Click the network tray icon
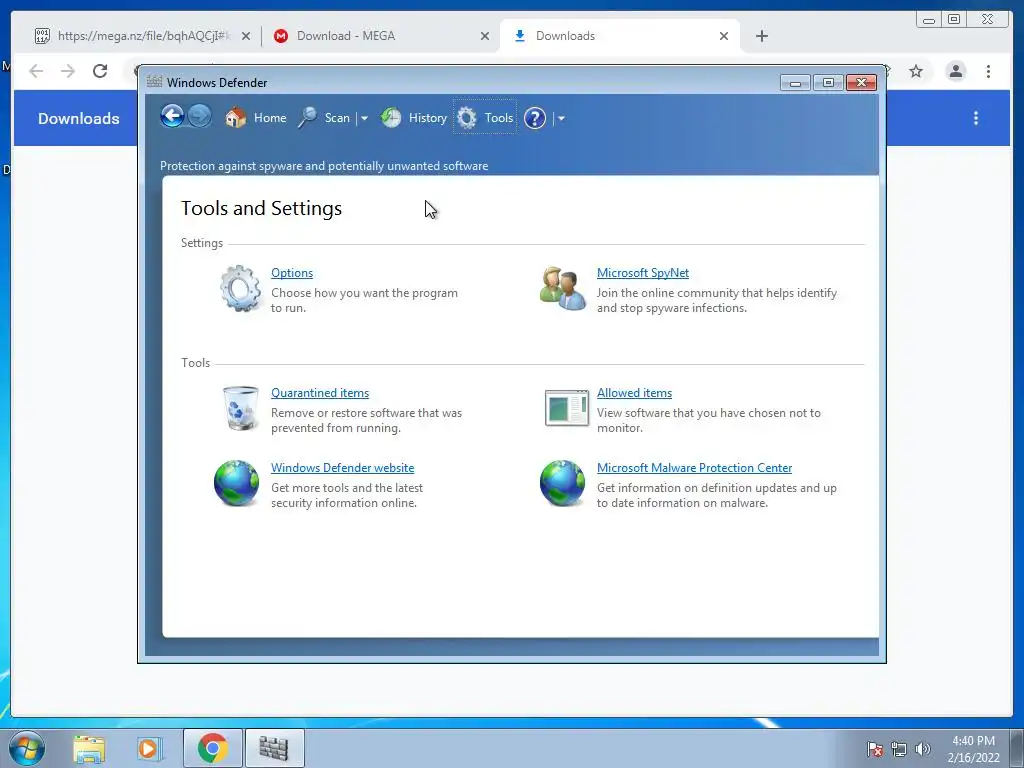This screenshot has height=768, width=1024. pos(899,749)
